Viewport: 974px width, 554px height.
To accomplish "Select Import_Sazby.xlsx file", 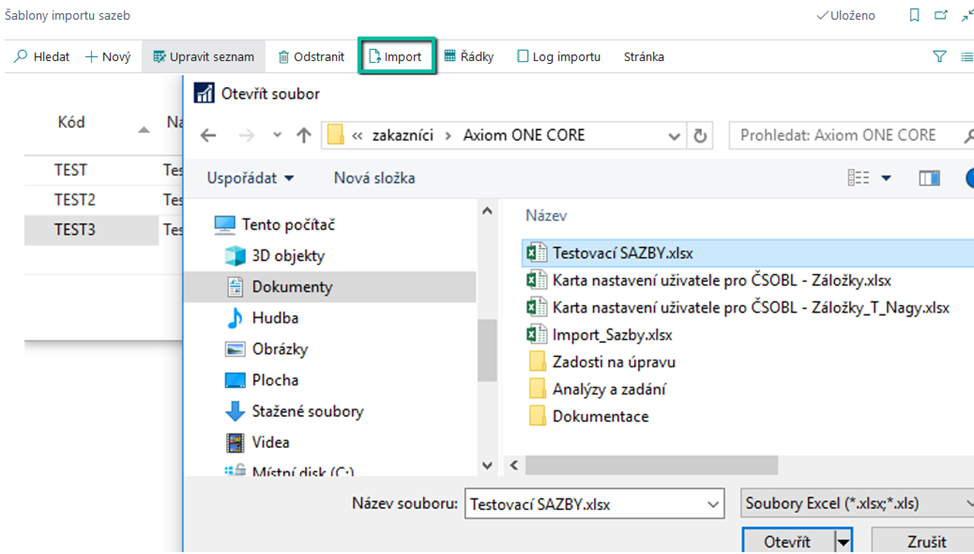I will [612, 335].
